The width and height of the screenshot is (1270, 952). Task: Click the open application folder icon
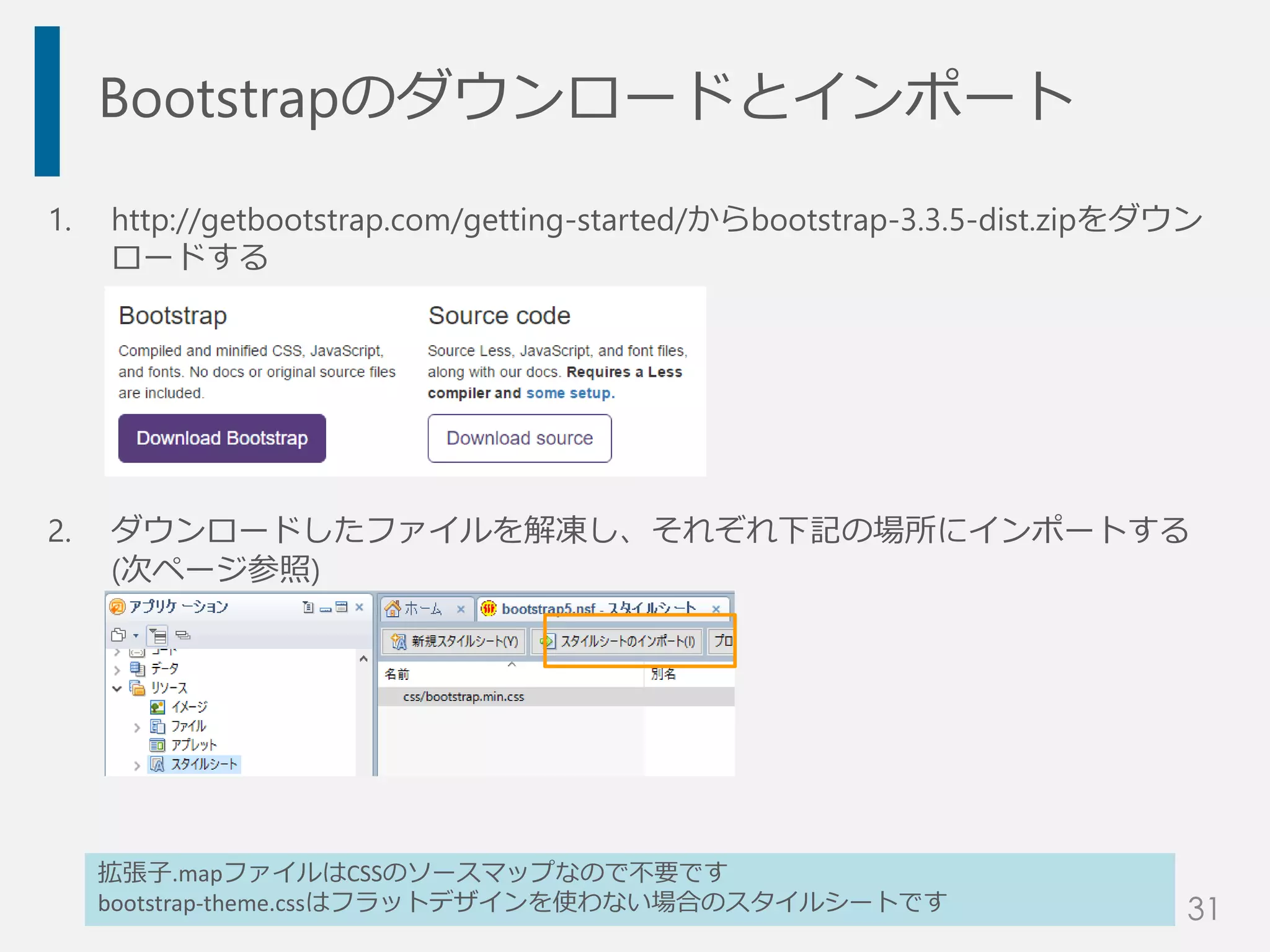click(118, 635)
